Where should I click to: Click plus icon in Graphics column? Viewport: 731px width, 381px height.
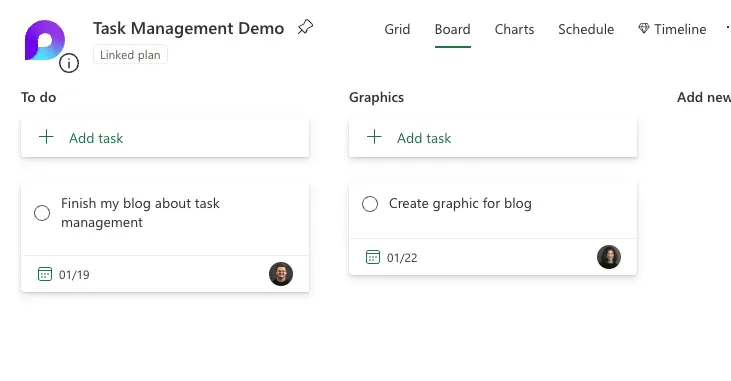coord(374,137)
